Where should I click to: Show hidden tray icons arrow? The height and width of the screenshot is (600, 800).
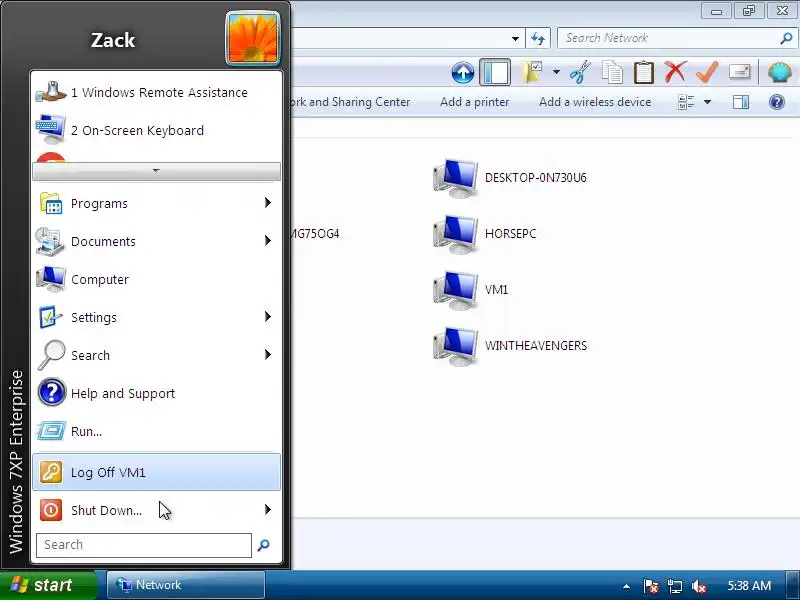tap(627, 586)
